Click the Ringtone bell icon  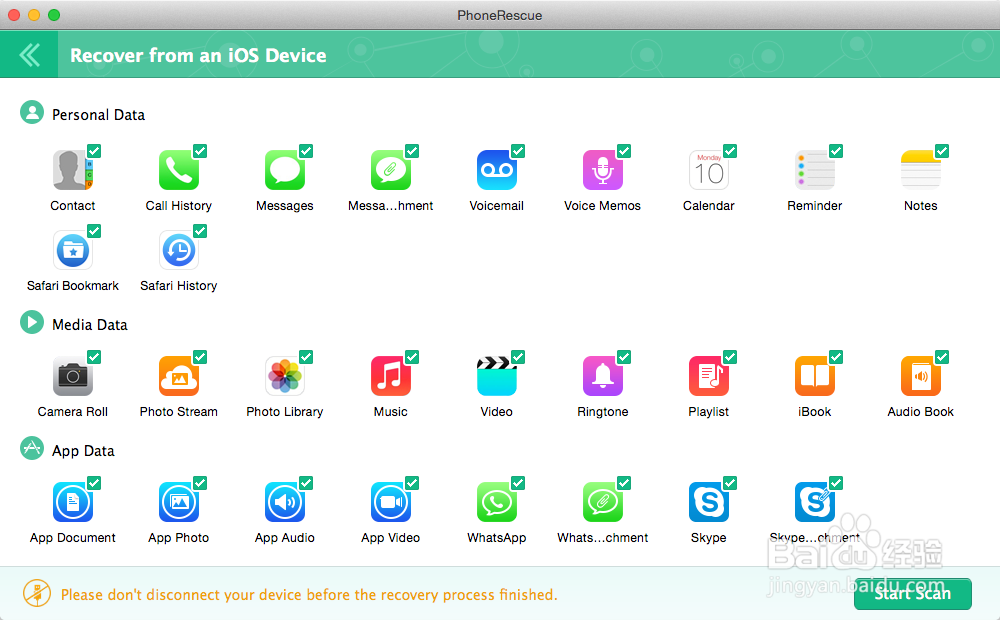[603, 376]
